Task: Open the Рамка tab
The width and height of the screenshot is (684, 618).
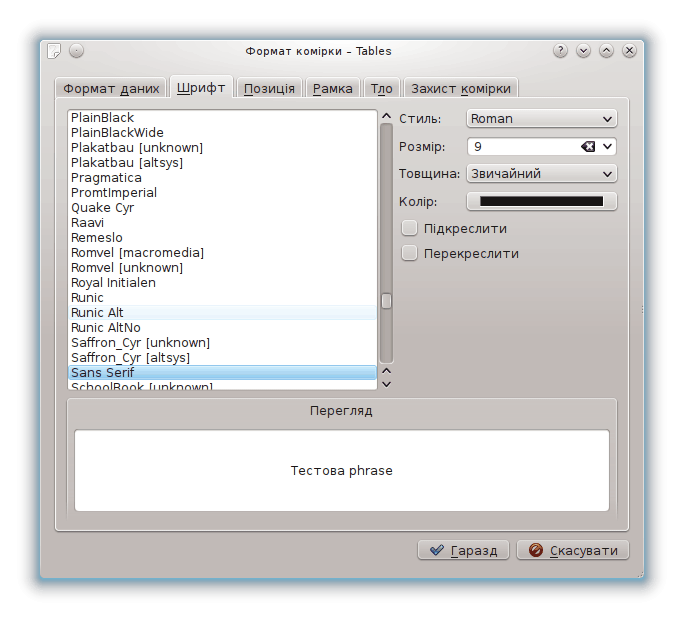Action: pos(332,88)
